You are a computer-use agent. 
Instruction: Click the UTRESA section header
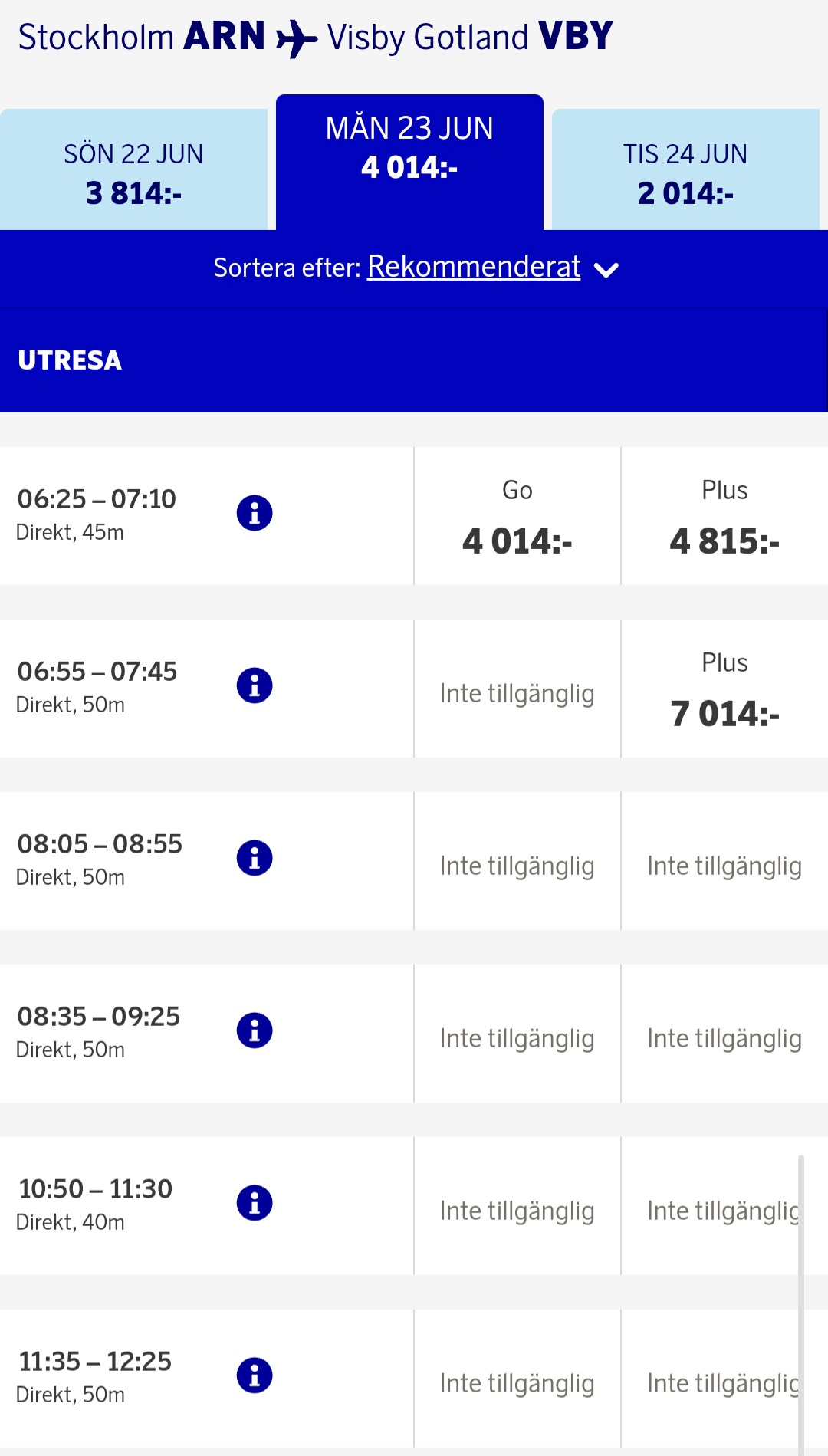[70, 360]
